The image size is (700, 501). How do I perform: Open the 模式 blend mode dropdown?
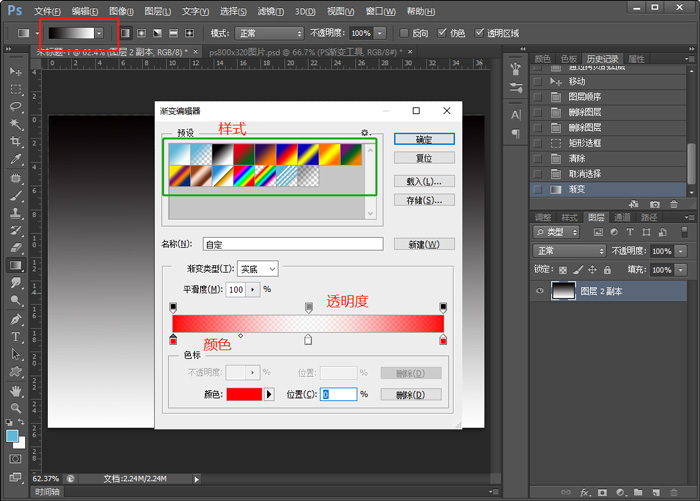click(x=269, y=33)
